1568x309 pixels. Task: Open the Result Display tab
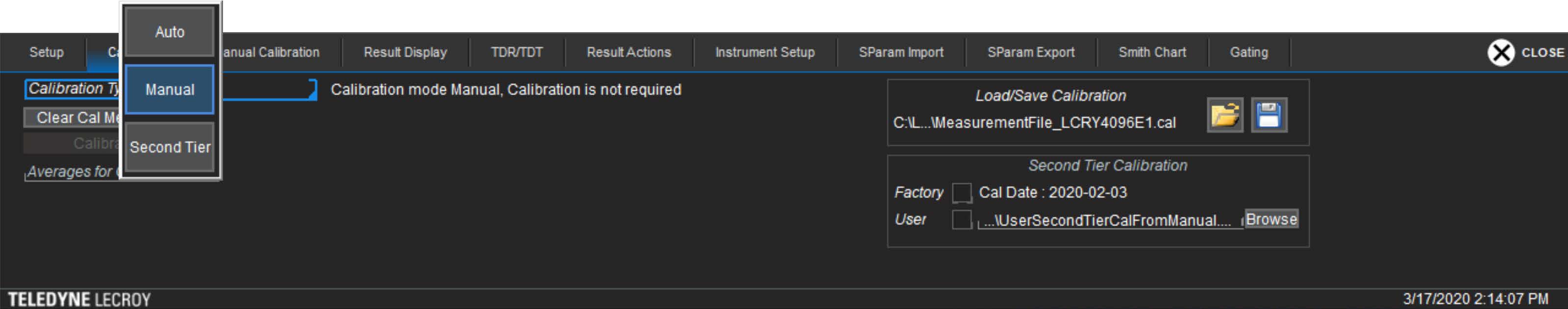pyautogui.click(x=405, y=53)
